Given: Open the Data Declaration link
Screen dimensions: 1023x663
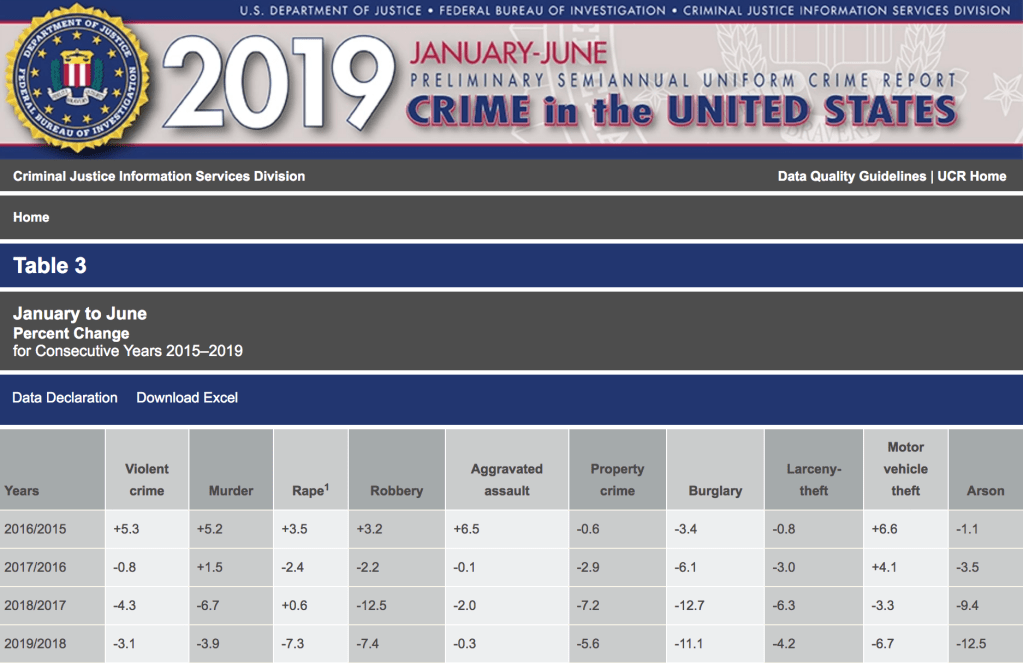Looking at the screenshot, I should pos(65,398).
